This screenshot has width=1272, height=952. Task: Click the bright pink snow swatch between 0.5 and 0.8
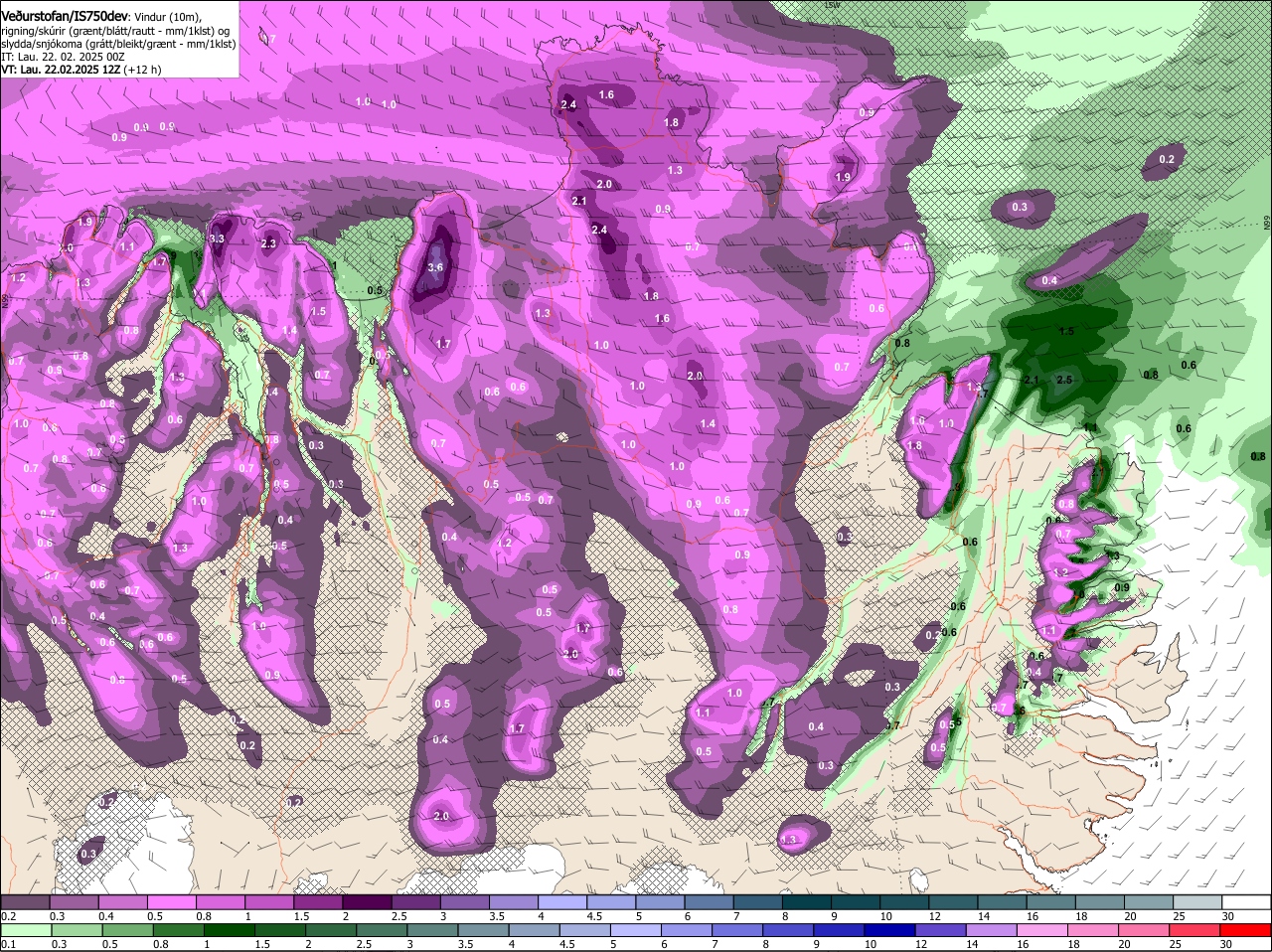(171, 901)
